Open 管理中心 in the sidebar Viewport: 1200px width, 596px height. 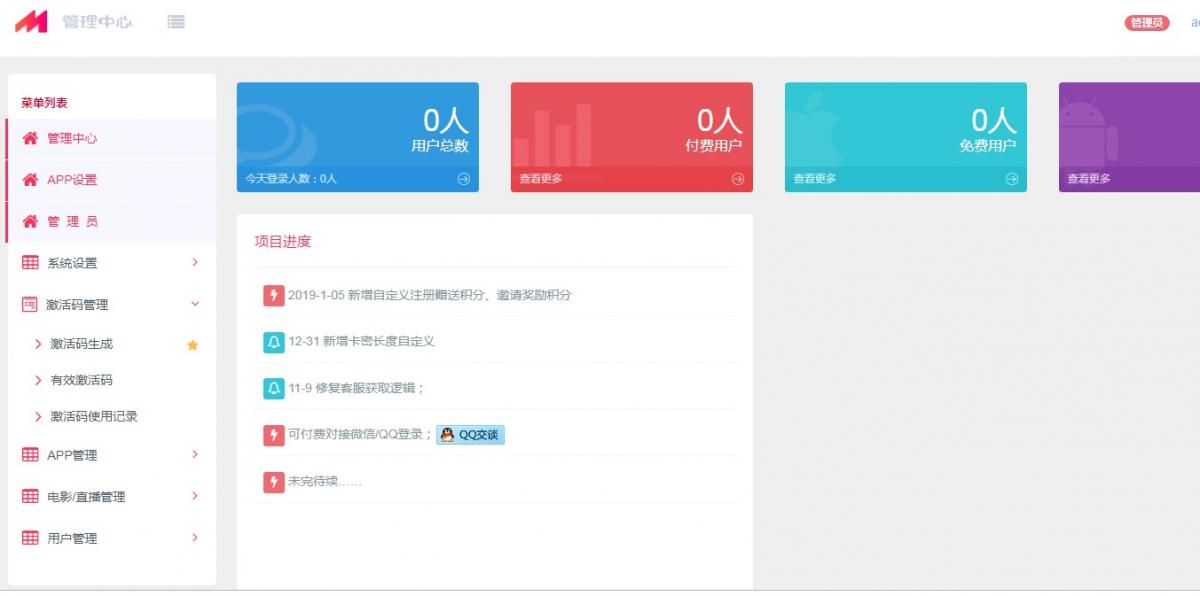tap(72, 138)
